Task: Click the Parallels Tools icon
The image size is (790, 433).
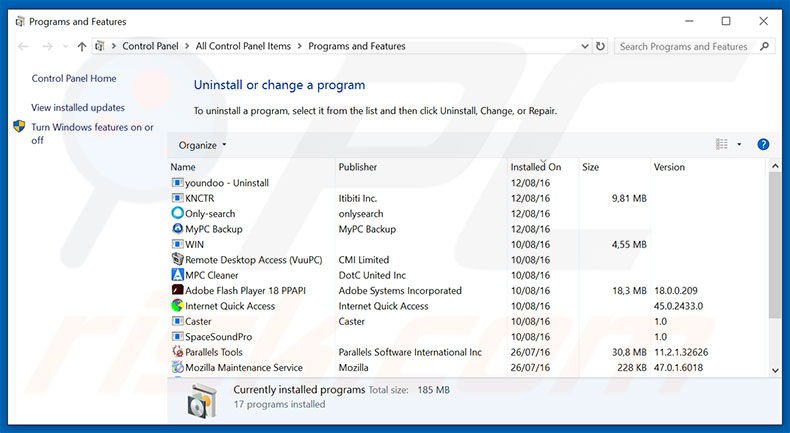Action: (x=177, y=352)
